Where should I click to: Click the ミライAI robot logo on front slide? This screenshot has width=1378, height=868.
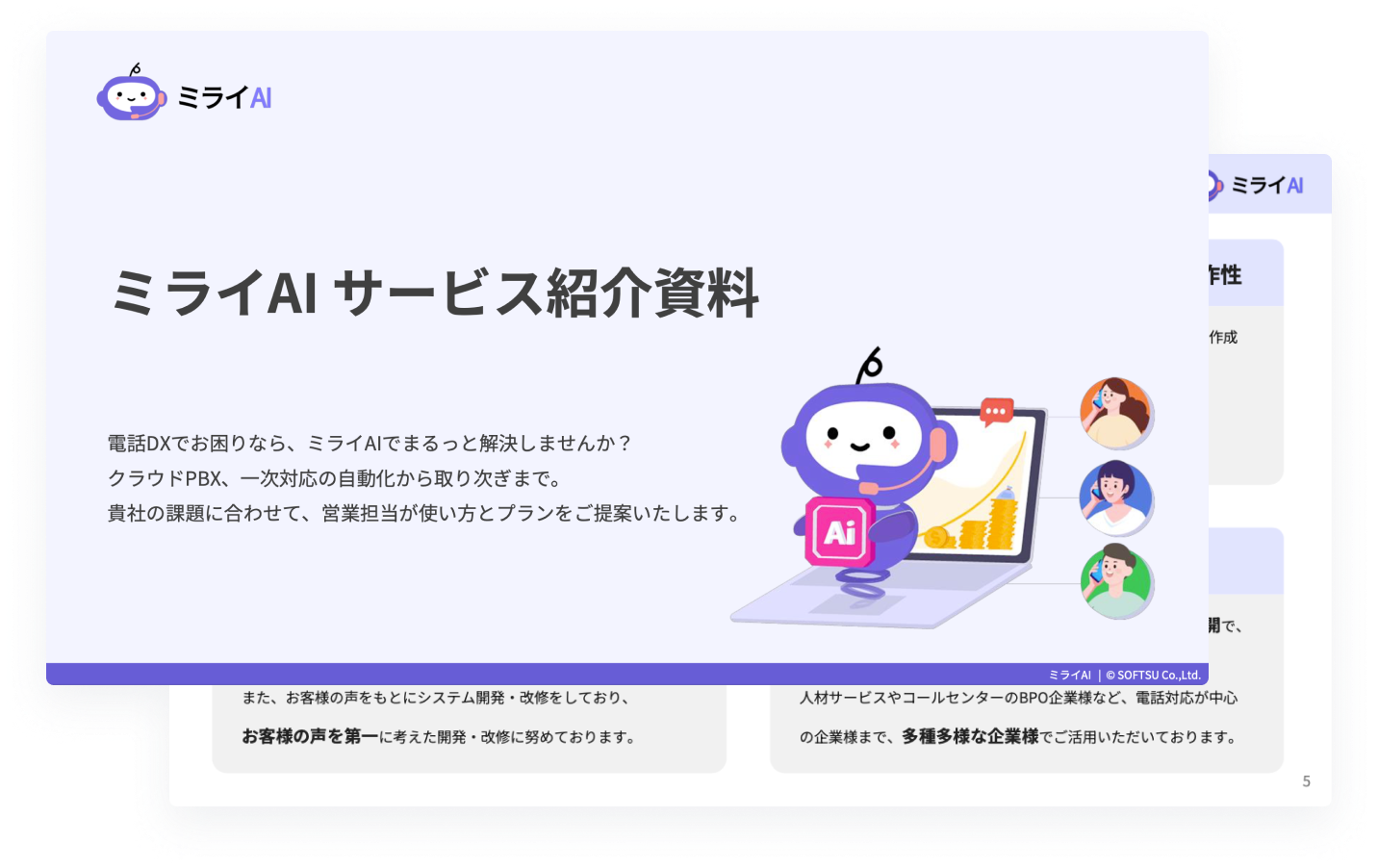pyautogui.click(x=132, y=92)
